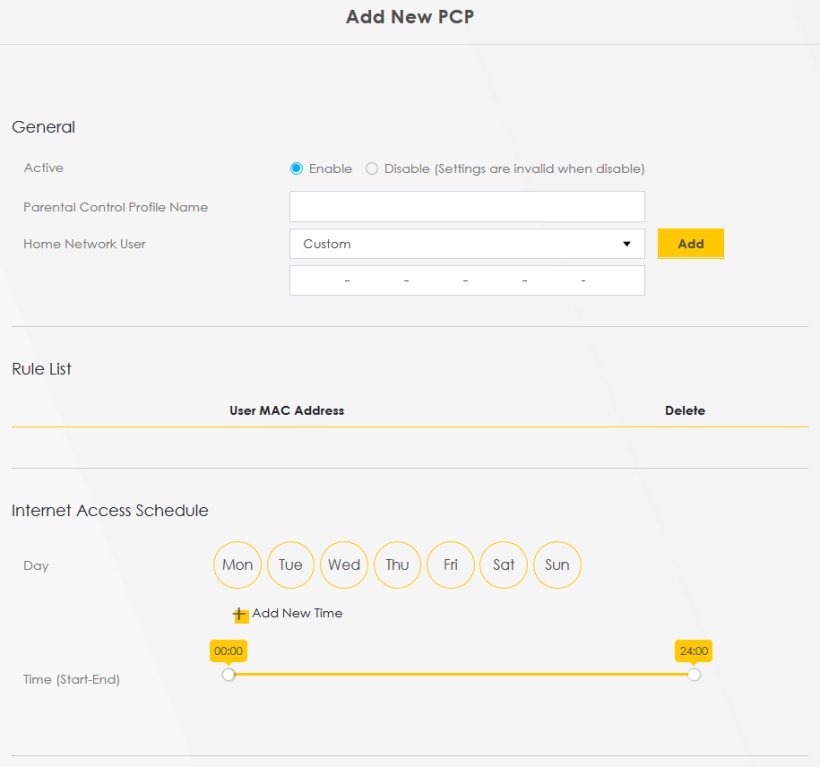Select the Disable radio button
The height and width of the screenshot is (767, 820).
pyautogui.click(x=372, y=169)
